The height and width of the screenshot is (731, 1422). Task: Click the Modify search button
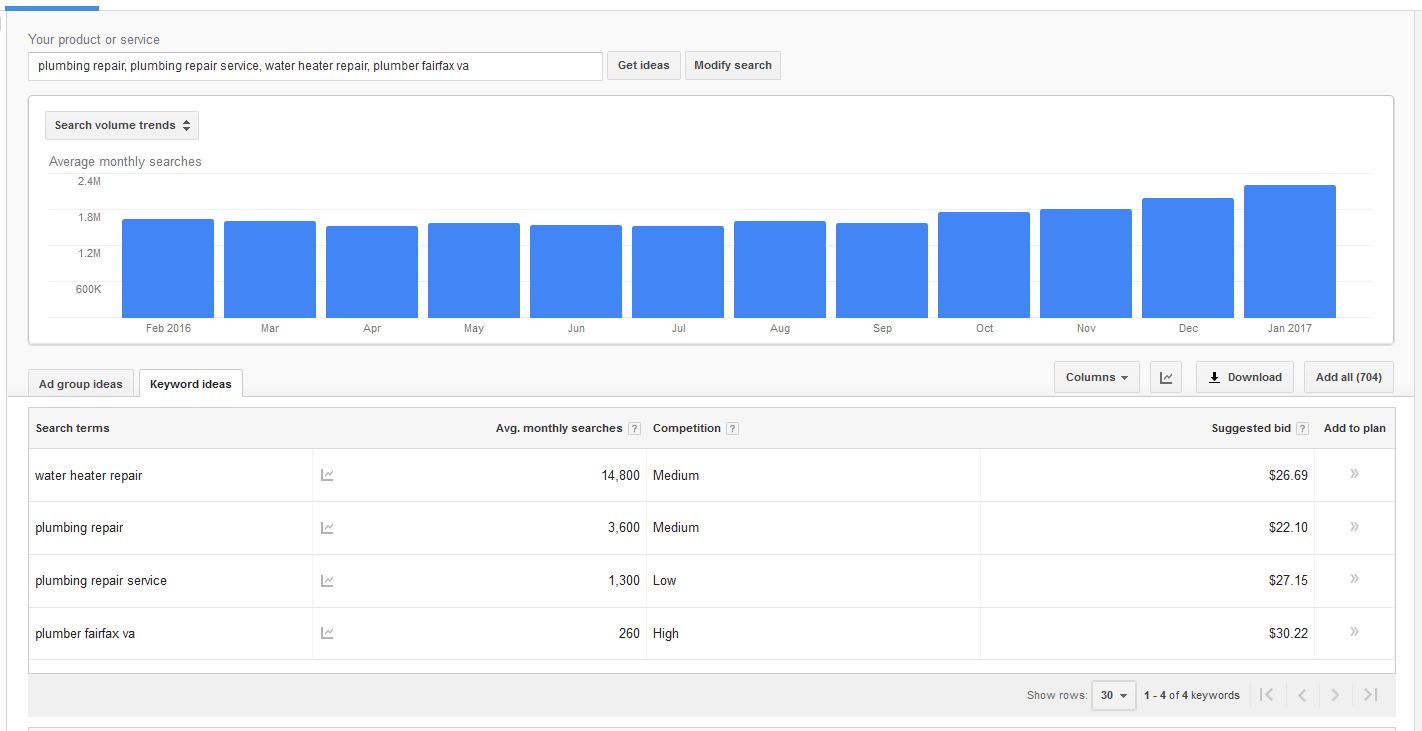click(732, 65)
